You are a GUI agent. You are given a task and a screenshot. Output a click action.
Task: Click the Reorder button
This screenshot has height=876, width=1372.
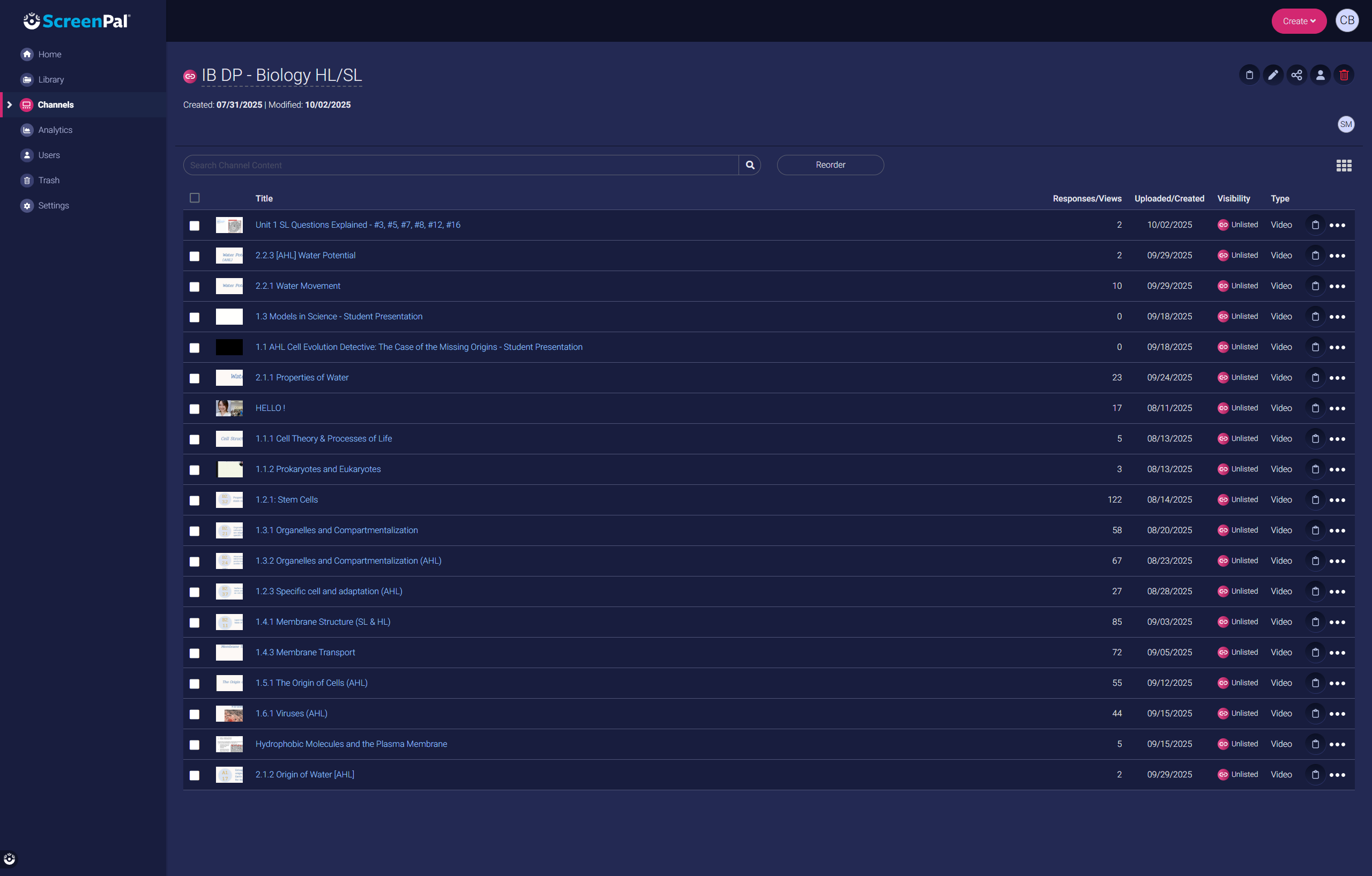coord(830,165)
